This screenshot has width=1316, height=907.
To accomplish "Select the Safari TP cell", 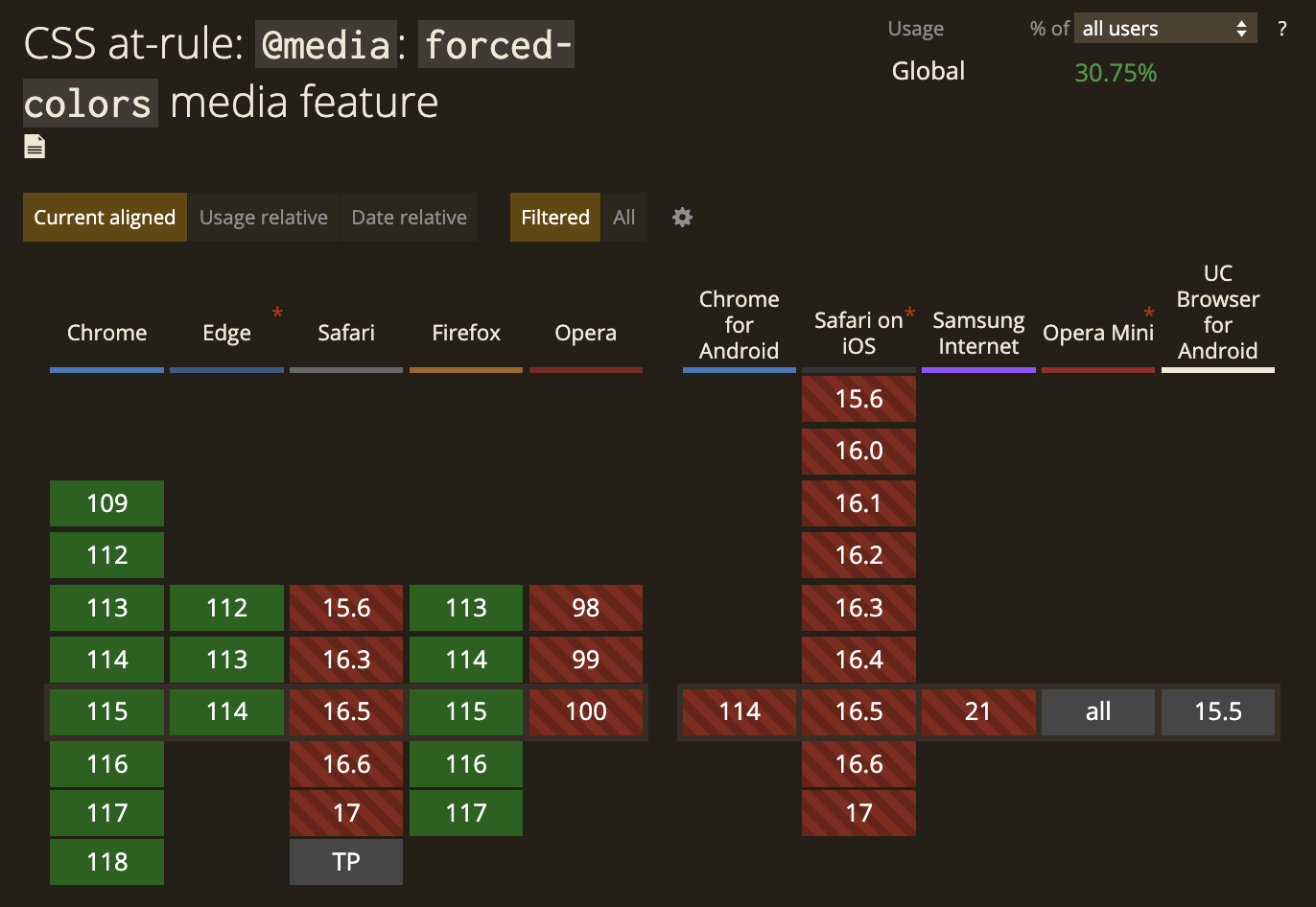I will (x=346, y=861).
